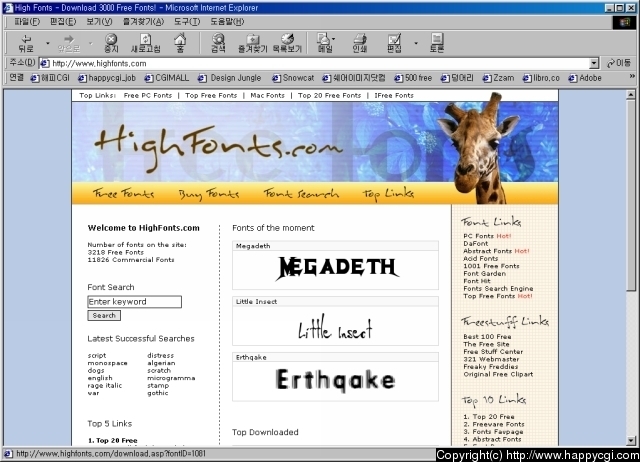Expand the links bar overflow chevron
The image size is (640, 462).
(x=632, y=76)
